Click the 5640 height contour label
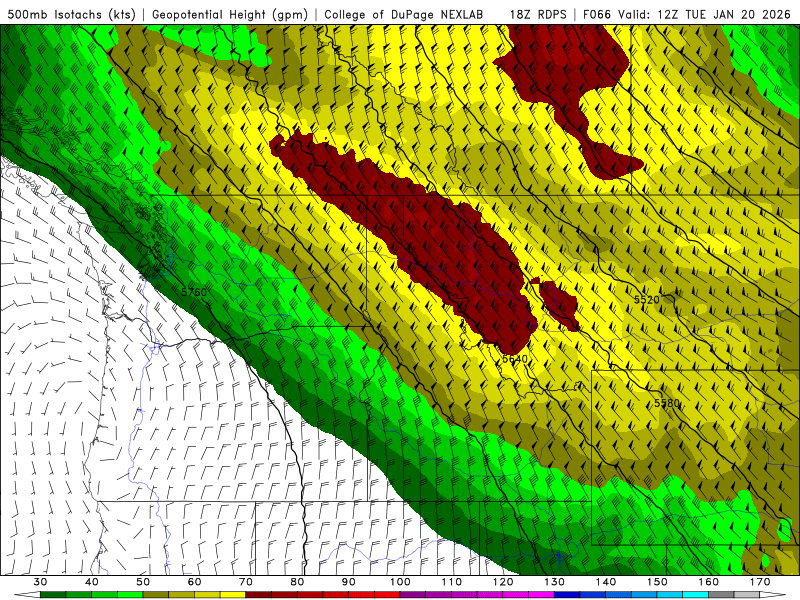This screenshot has width=800, height=600. tap(515, 359)
